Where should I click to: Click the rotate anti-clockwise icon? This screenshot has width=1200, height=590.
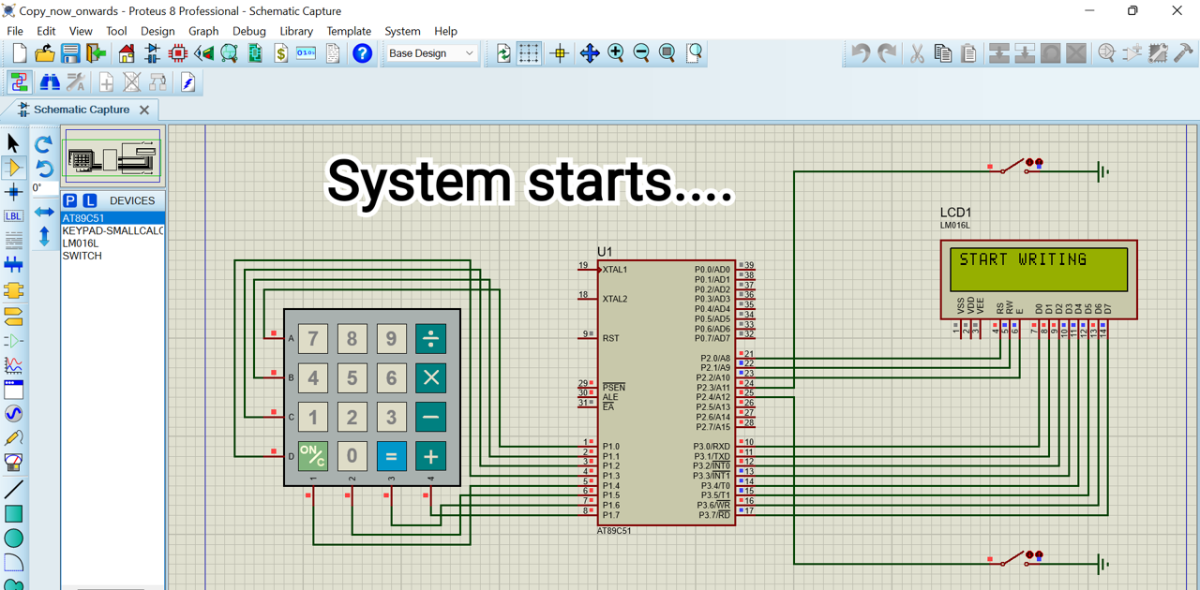tap(44, 168)
